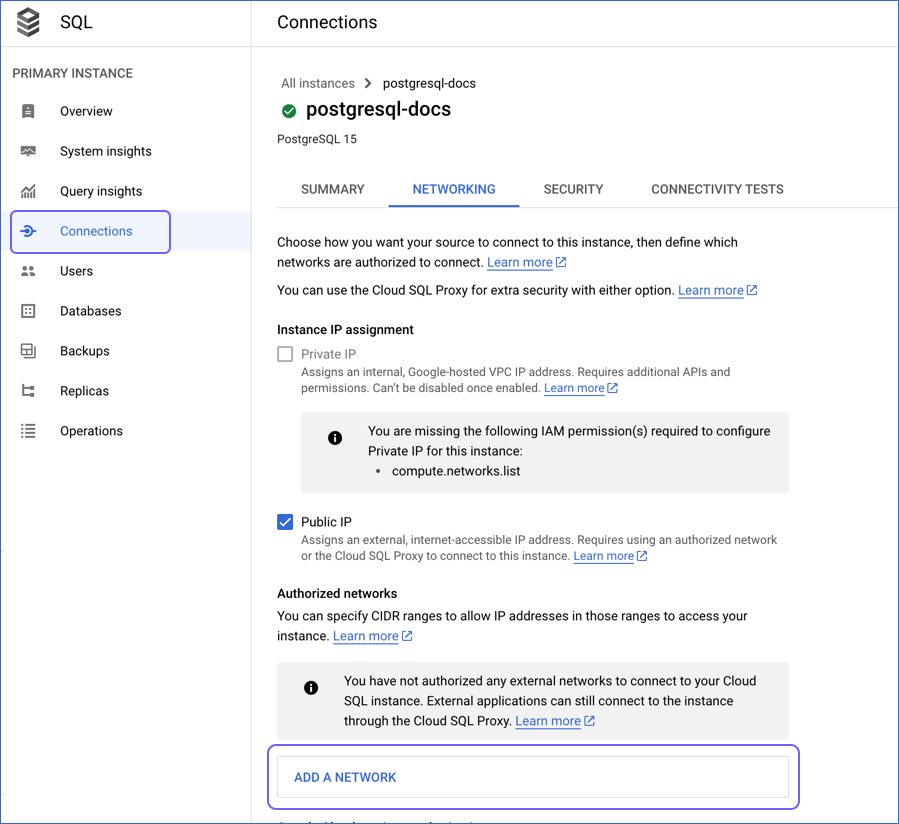Click the Connections arrow icon in sidebar
Image resolution: width=899 pixels, height=824 pixels.
[x=28, y=231]
